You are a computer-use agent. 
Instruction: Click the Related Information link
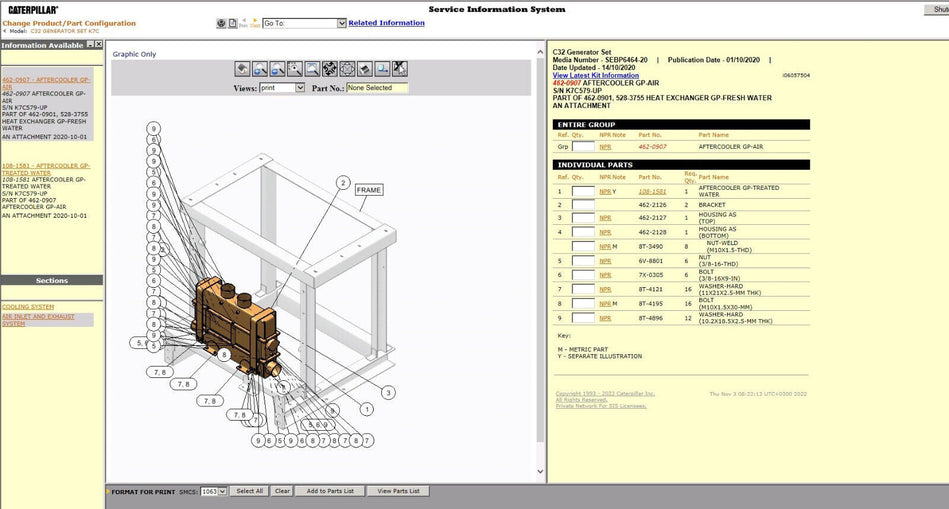coord(386,23)
